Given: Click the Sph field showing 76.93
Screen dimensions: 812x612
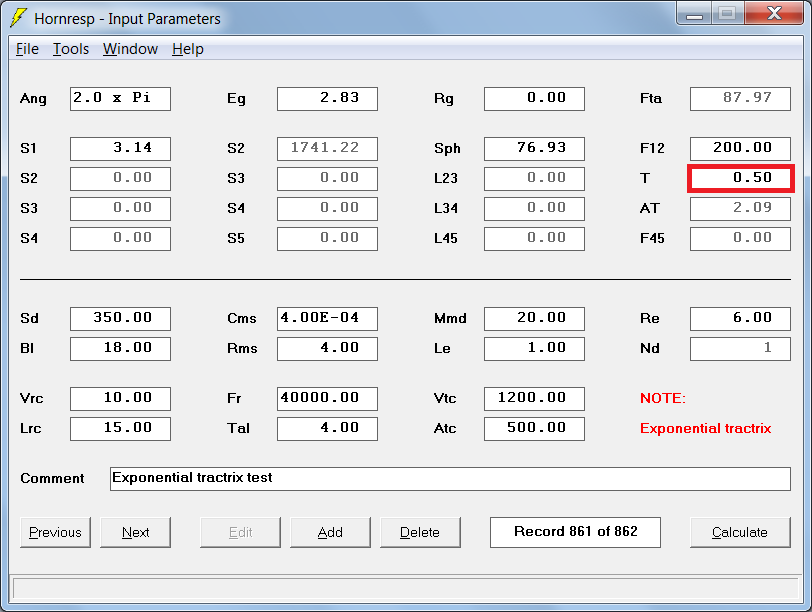Looking at the screenshot, I should [534, 149].
